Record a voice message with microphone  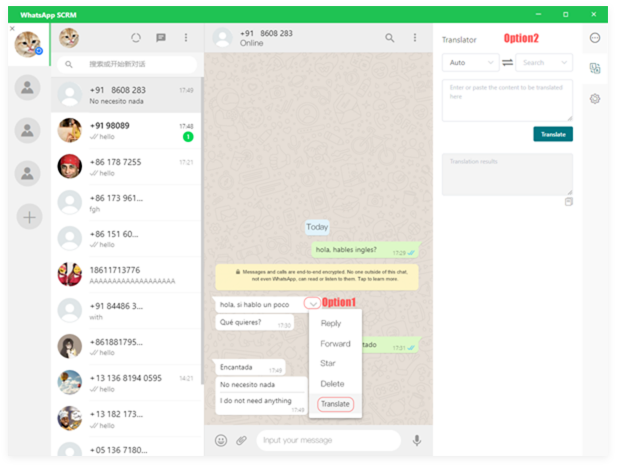[416, 440]
